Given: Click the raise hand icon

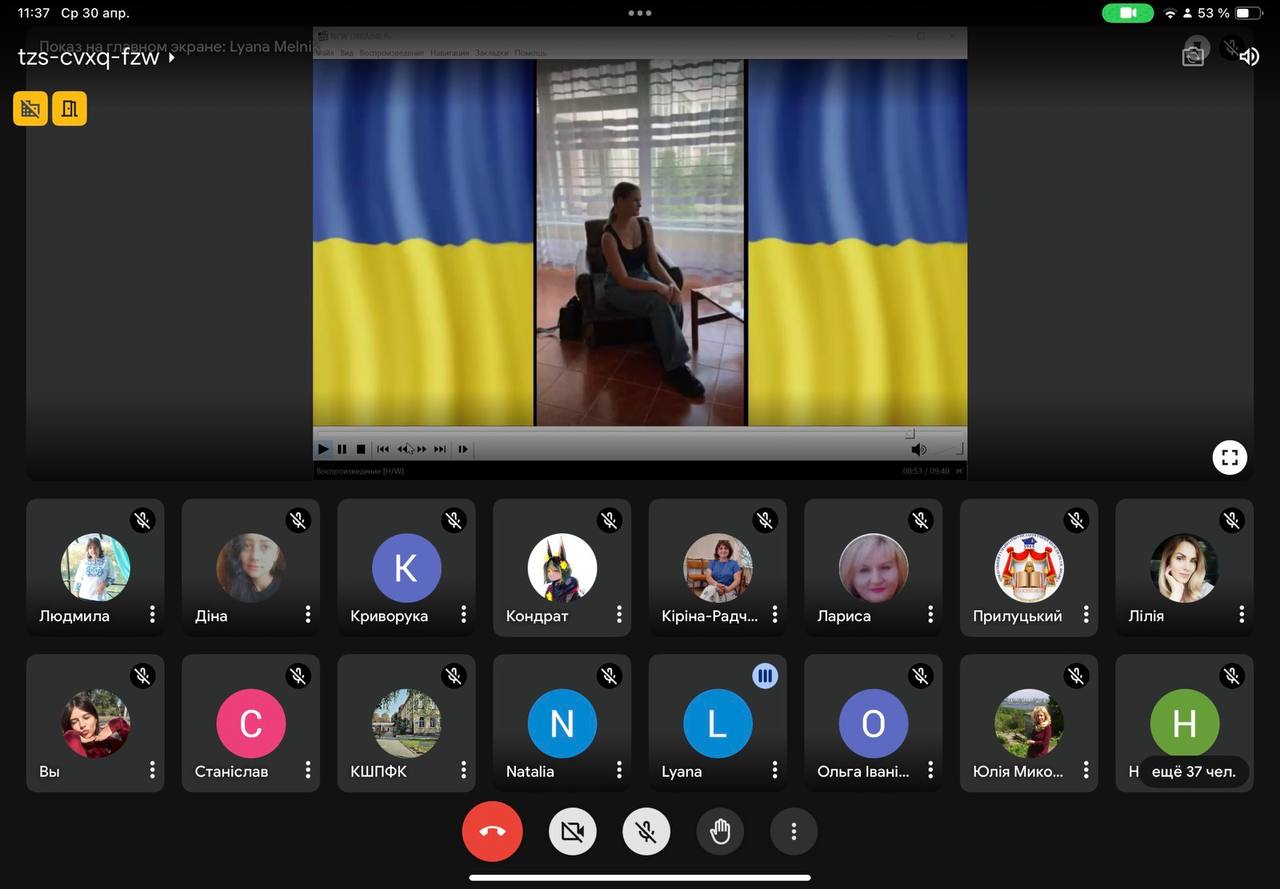Looking at the screenshot, I should tap(720, 831).
